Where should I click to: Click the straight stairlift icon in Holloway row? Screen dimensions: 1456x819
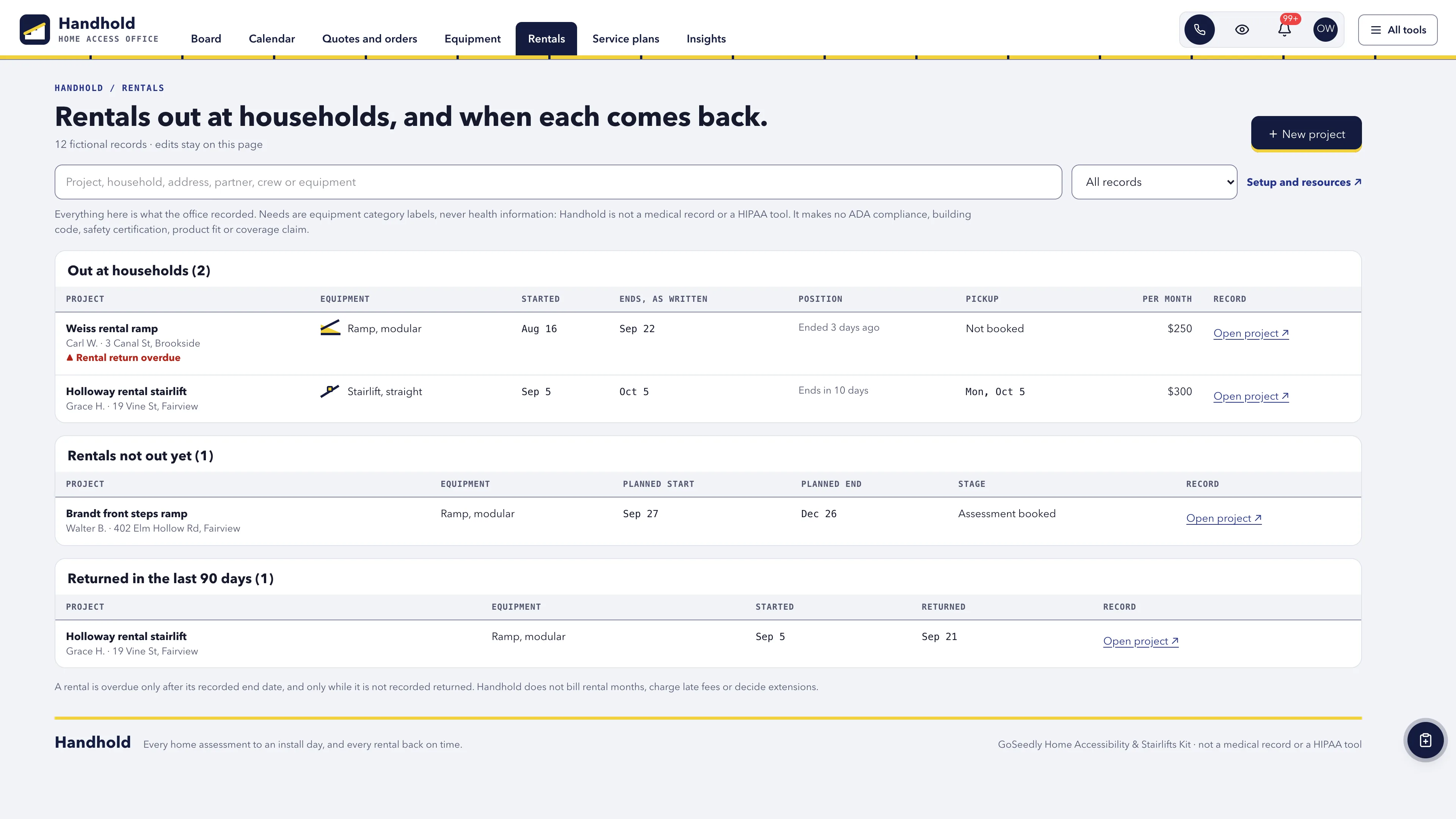point(329,391)
